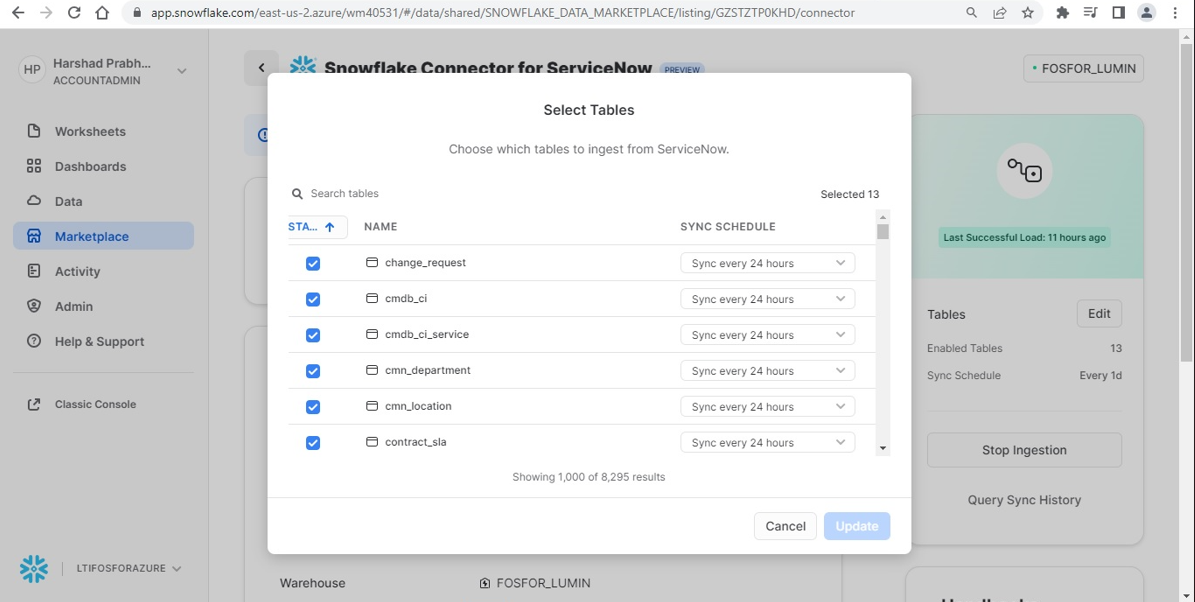Click the Snowflake logo at sidebar bottom

34,568
